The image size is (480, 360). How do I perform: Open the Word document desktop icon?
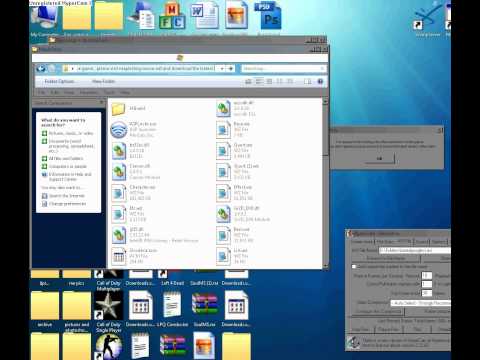click(x=204, y=15)
